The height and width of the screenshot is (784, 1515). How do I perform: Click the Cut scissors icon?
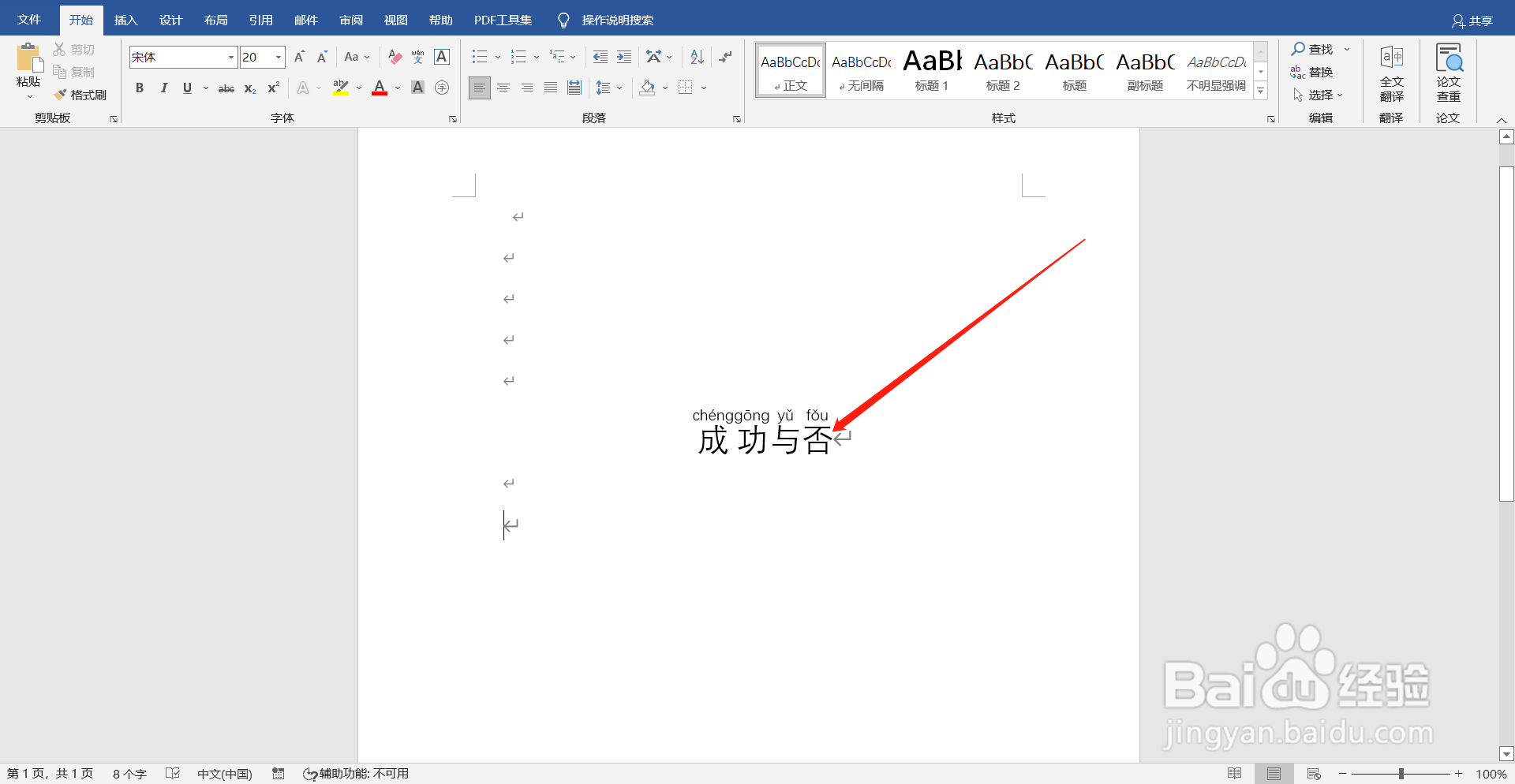pos(59,49)
